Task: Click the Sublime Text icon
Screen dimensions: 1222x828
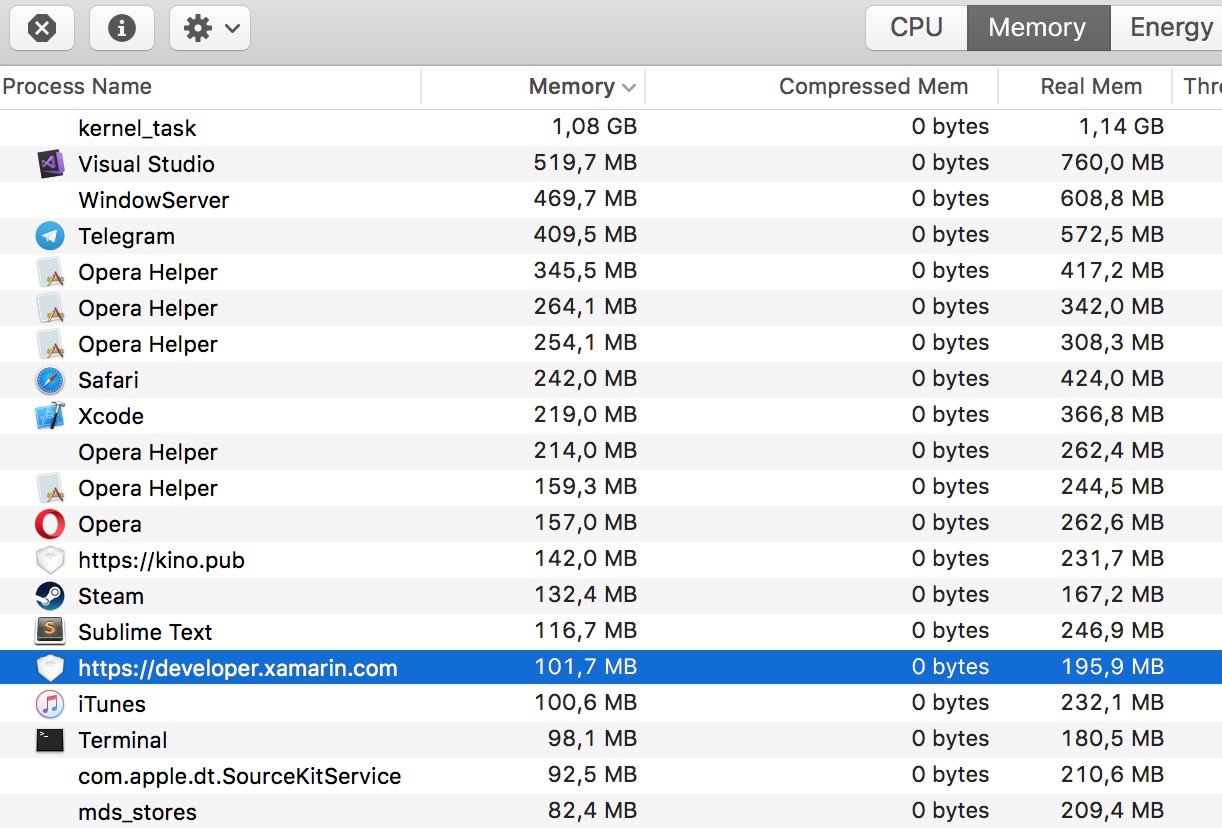Action: click(50, 632)
